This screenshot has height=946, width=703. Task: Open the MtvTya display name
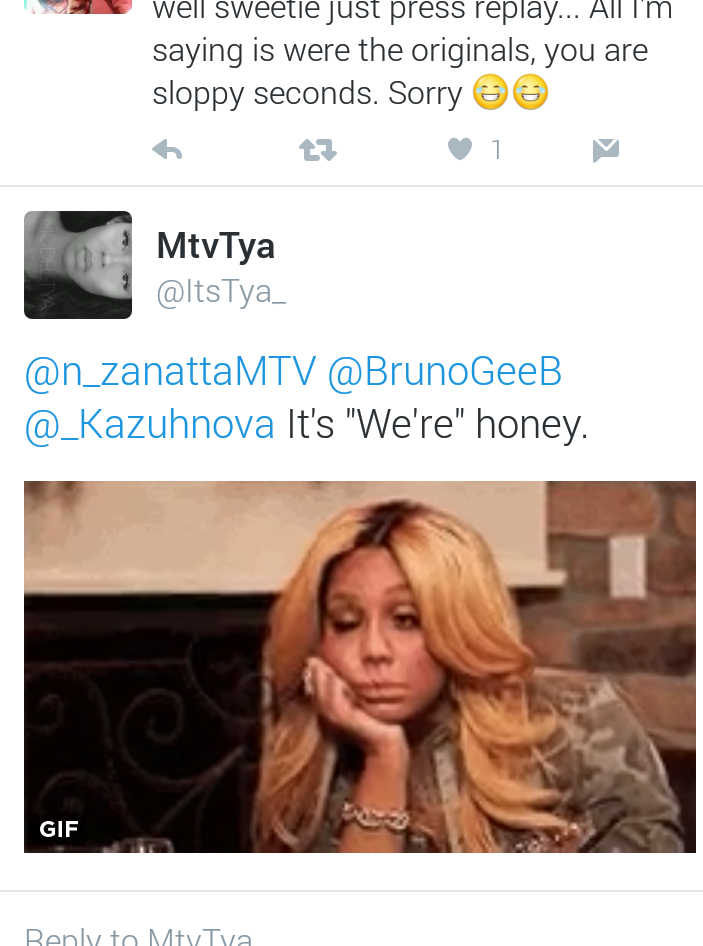215,246
